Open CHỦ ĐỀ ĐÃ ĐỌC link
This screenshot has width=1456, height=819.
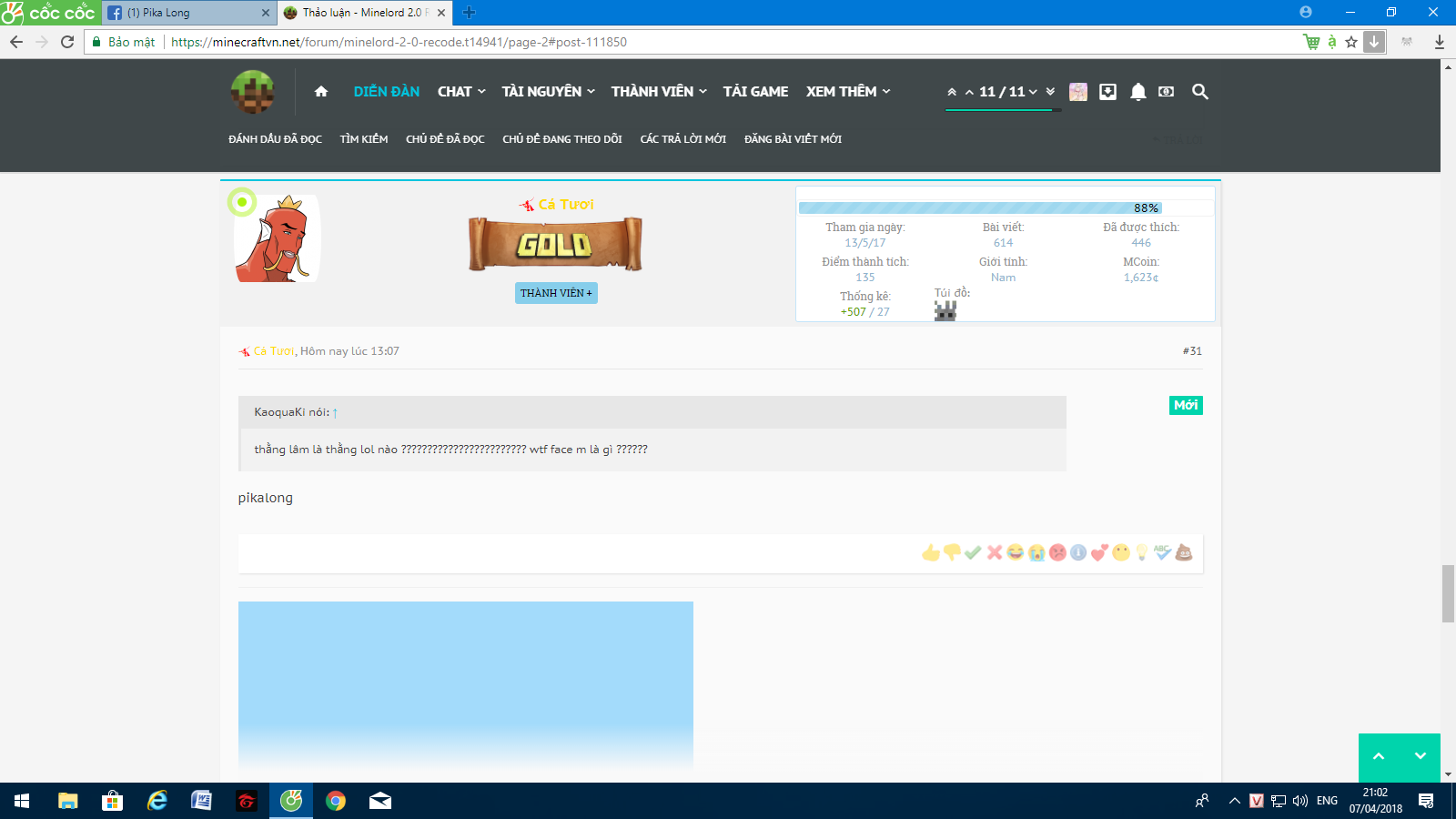click(x=445, y=139)
